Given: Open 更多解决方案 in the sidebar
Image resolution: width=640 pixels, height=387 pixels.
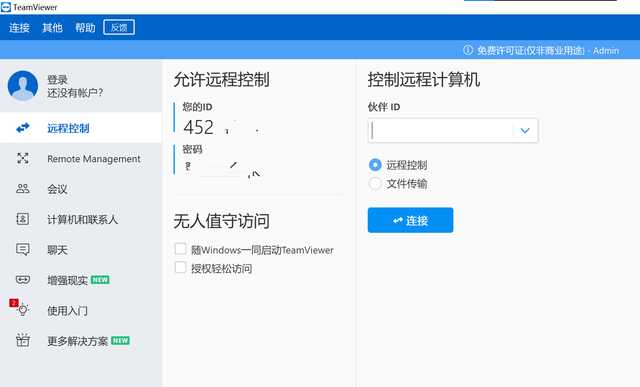Looking at the screenshot, I should coord(81,340).
